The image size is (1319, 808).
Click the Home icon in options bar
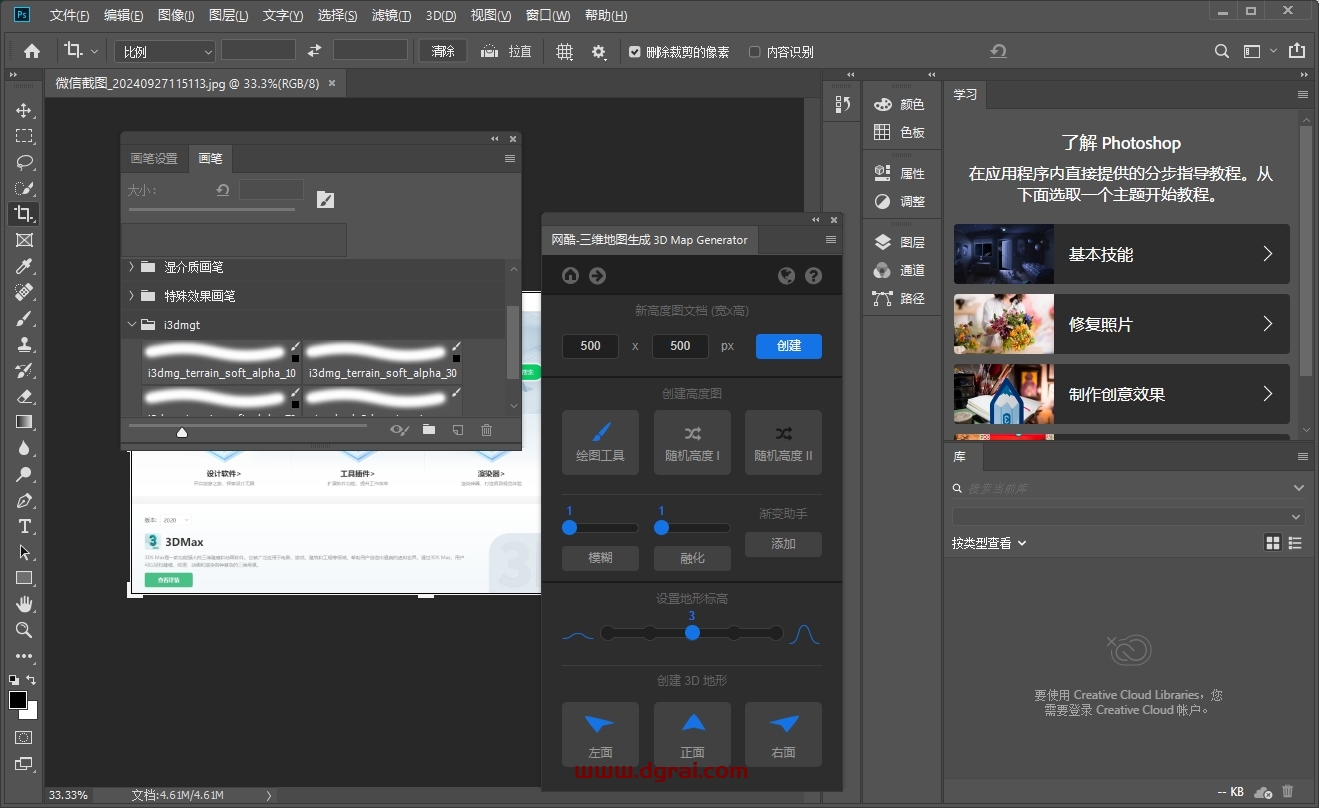pyautogui.click(x=32, y=51)
